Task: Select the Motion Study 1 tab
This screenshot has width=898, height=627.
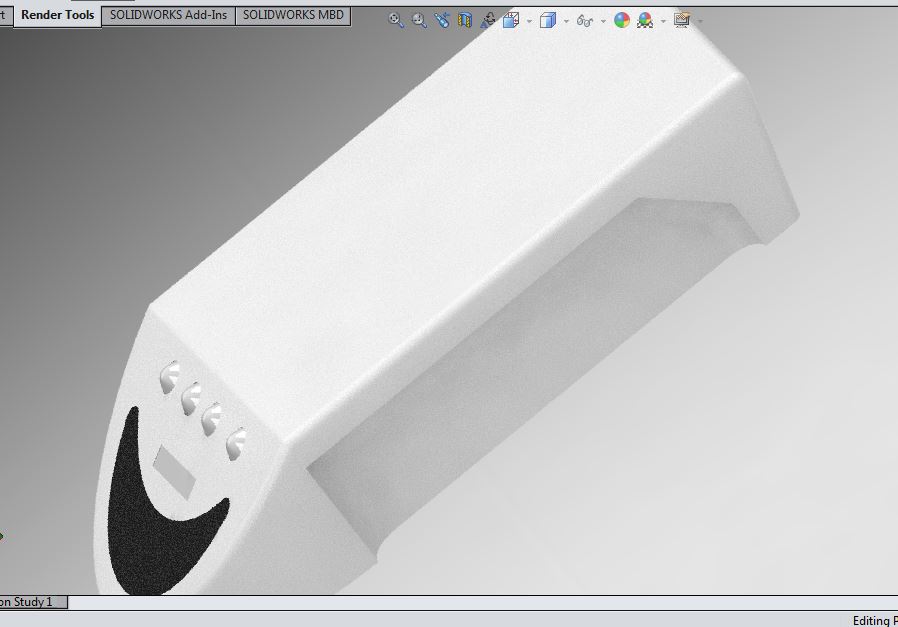Action: tap(33, 602)
